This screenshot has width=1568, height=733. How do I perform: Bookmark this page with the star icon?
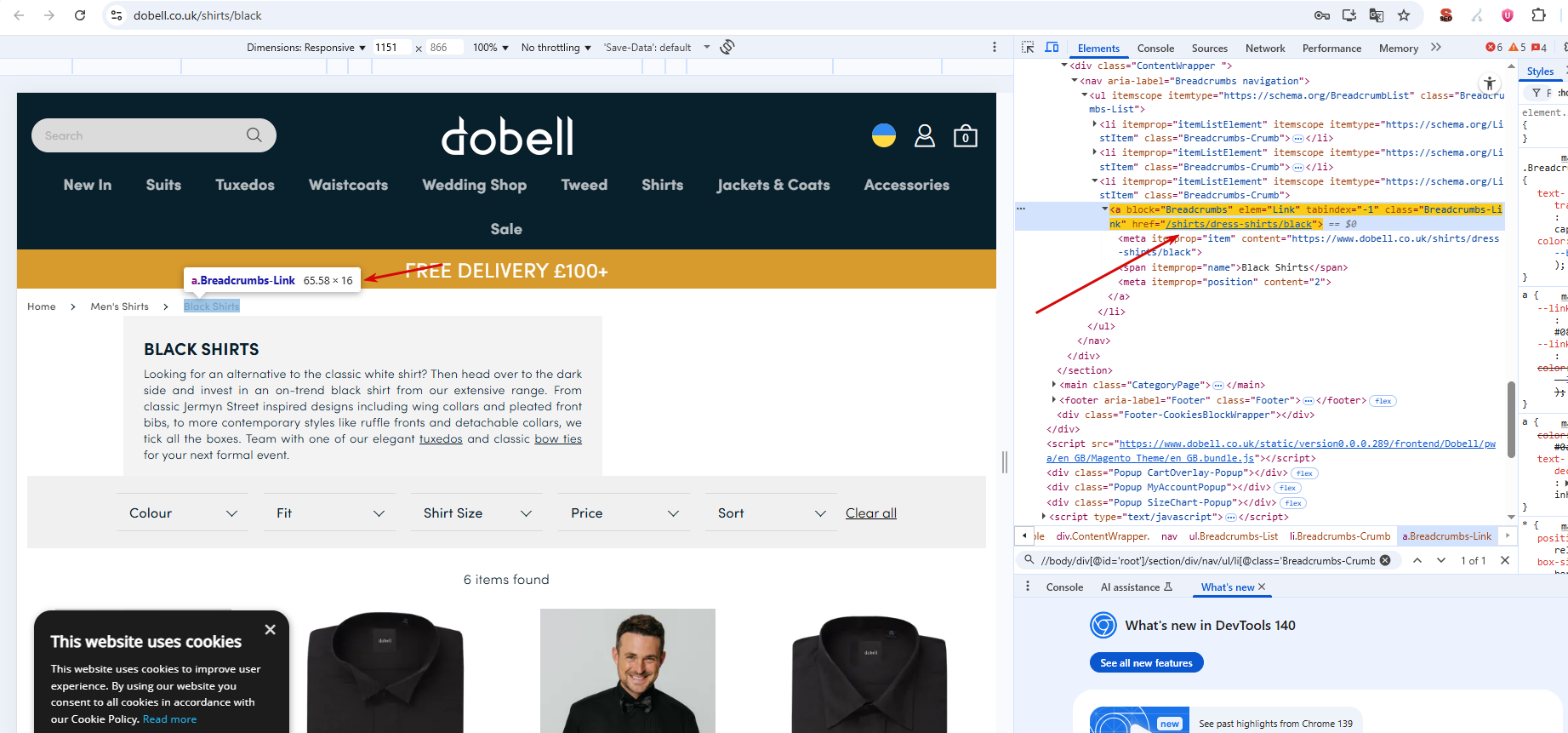pos(1404,15)
